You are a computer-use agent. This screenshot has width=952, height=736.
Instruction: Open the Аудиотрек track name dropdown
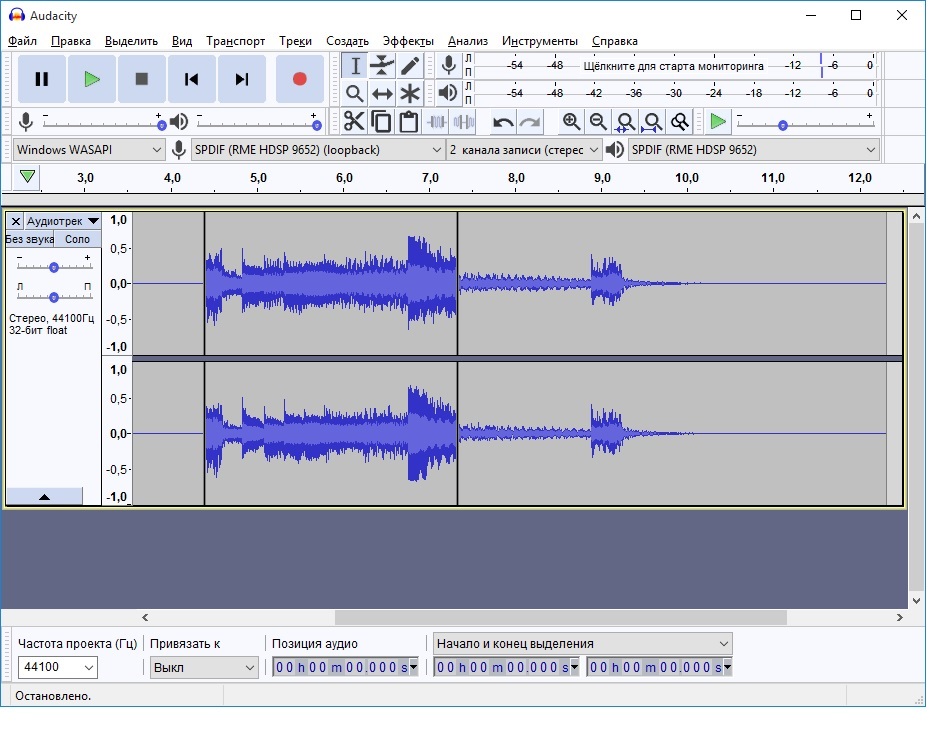click(62, 221)
